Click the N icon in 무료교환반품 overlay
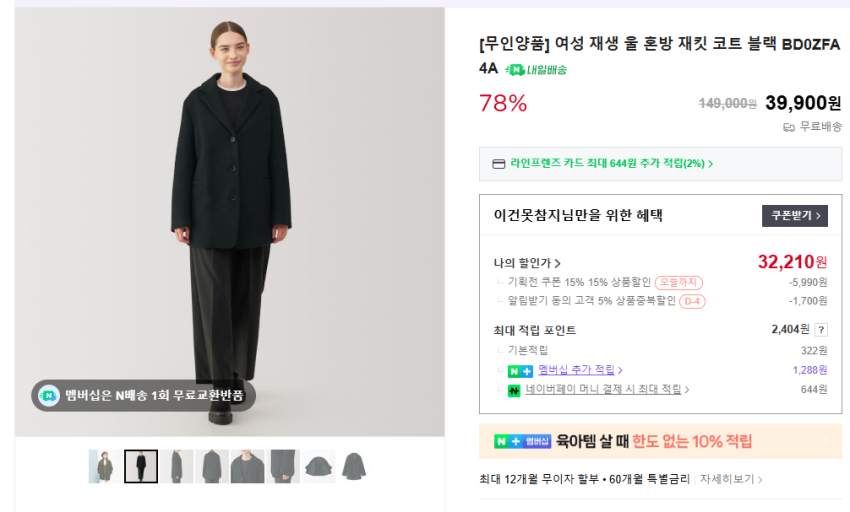The height and width of the screenshot is (512, 850). [x=49, y=395]
